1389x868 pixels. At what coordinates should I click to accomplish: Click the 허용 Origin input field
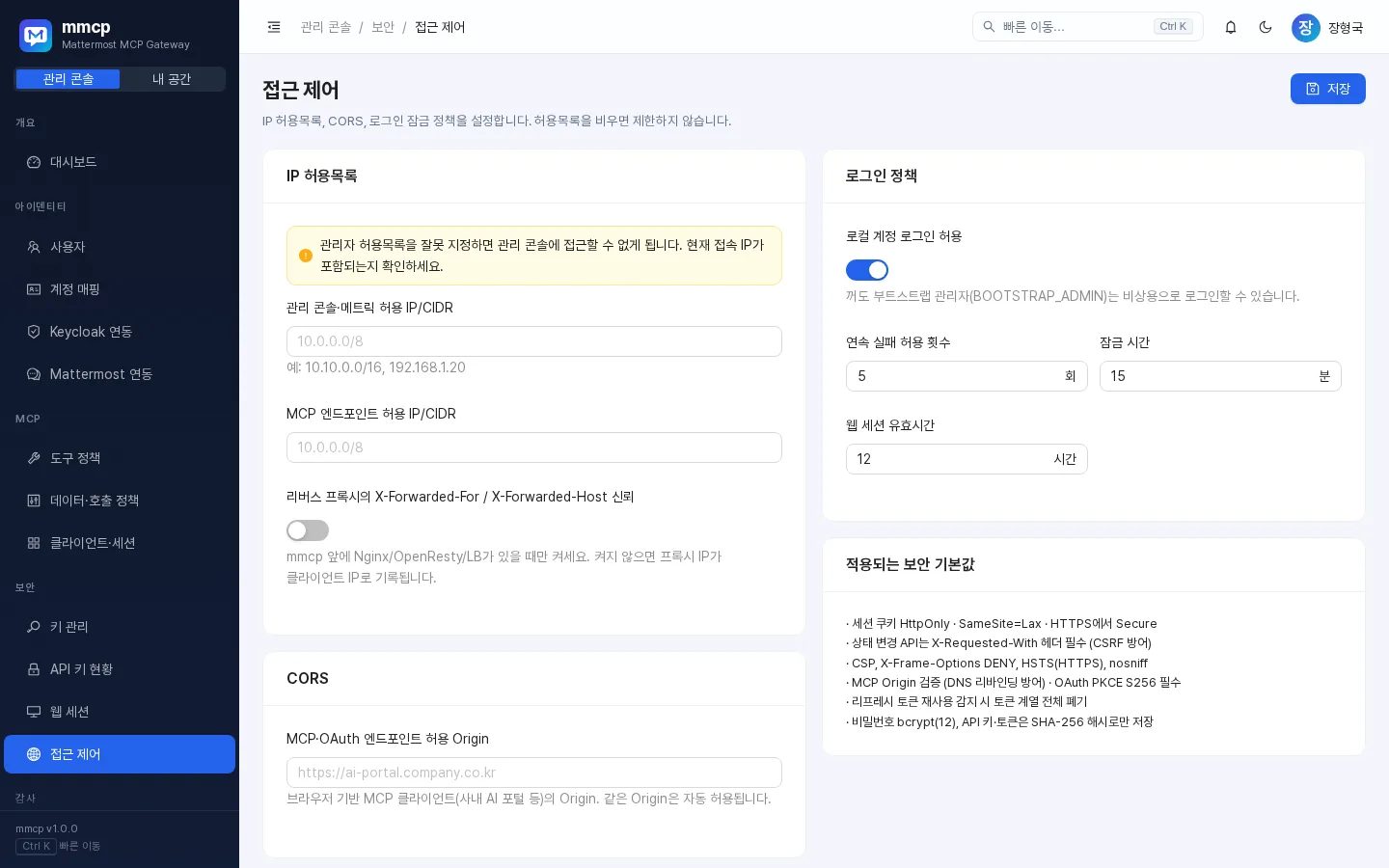click(534, 773)
